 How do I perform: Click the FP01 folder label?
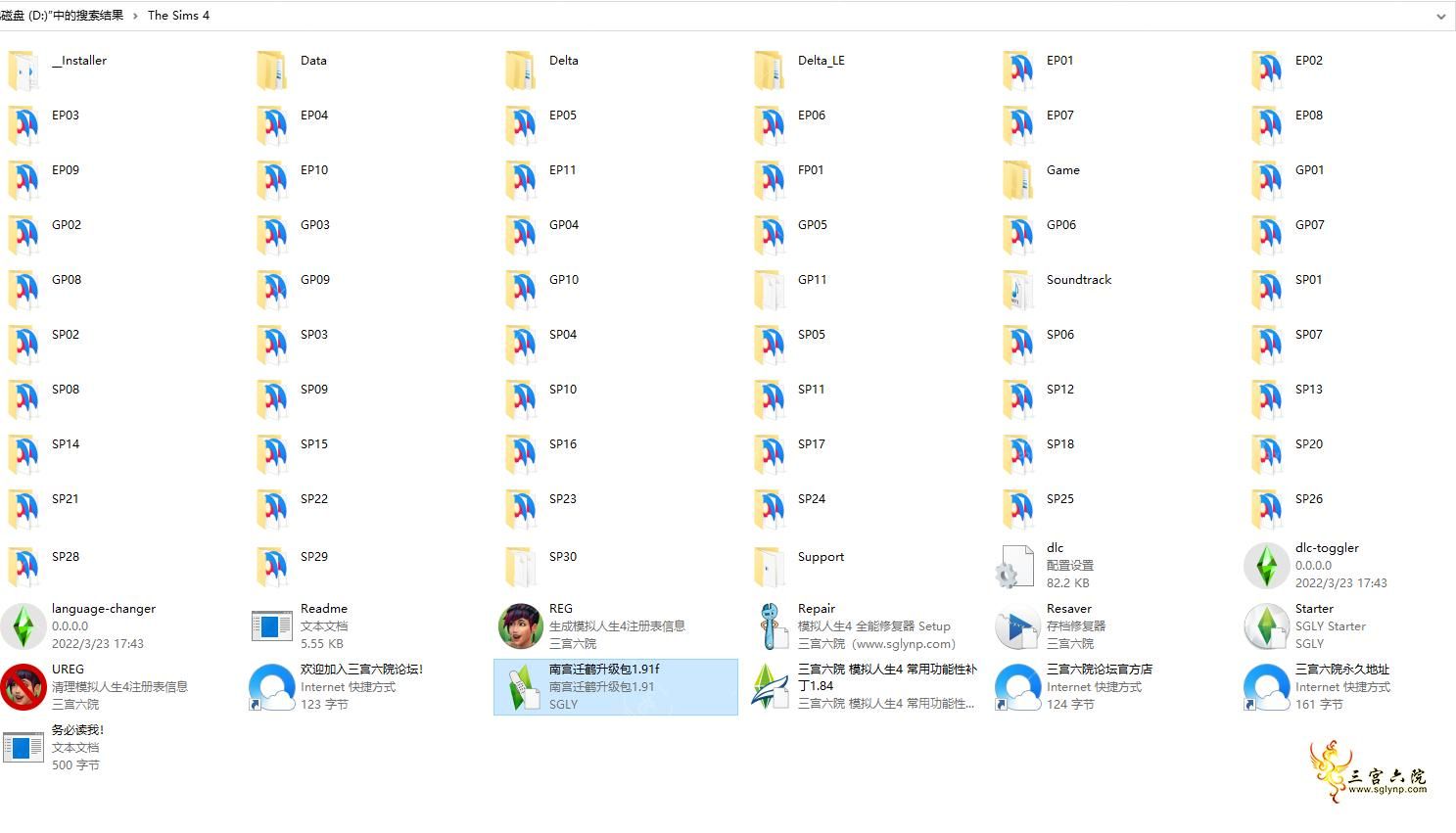pyautogui.click(x=811, y=170)
